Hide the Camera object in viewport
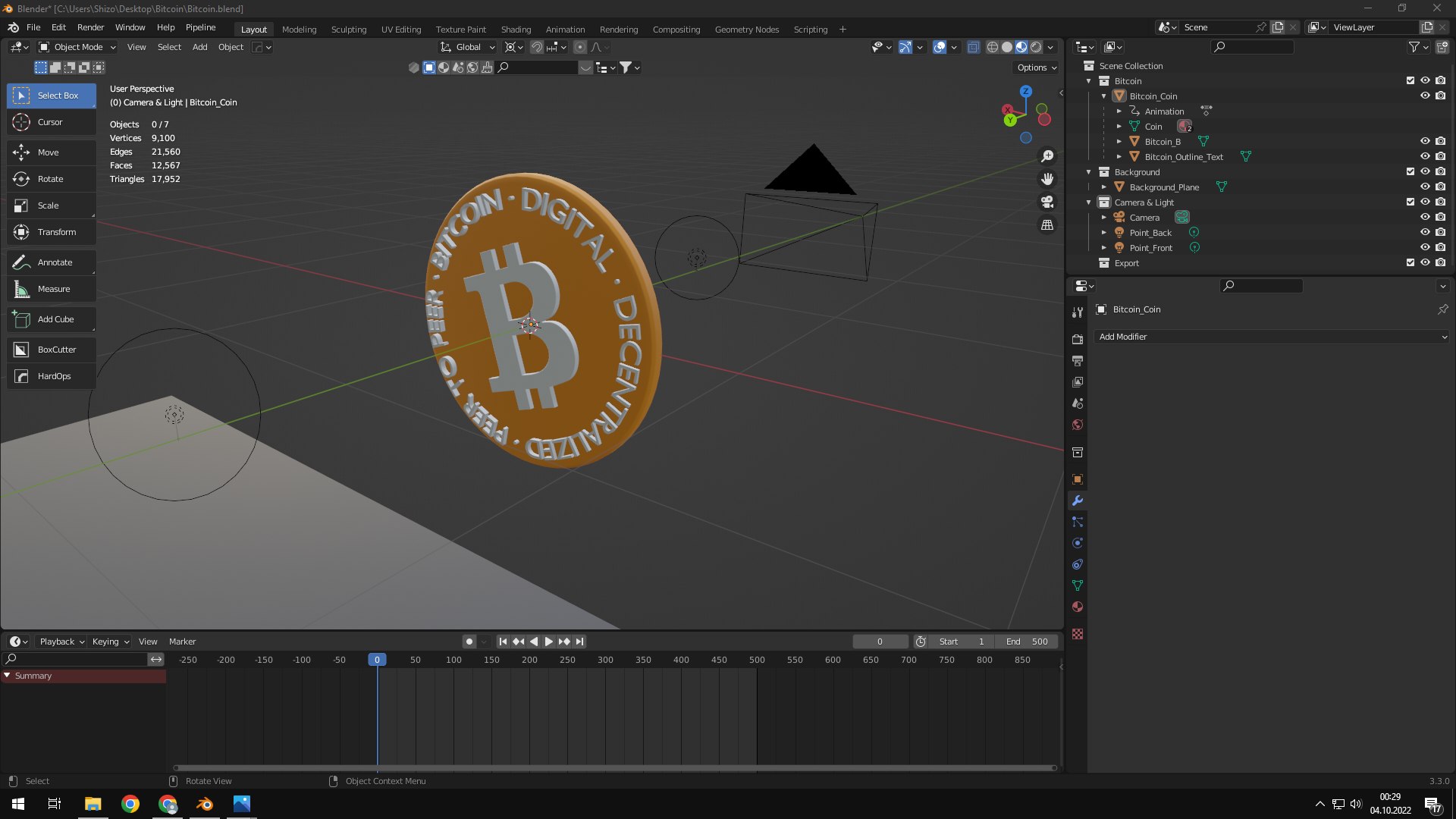Image resolution: width=1456 pixels, height=819 pixels. pos(1425,217)
